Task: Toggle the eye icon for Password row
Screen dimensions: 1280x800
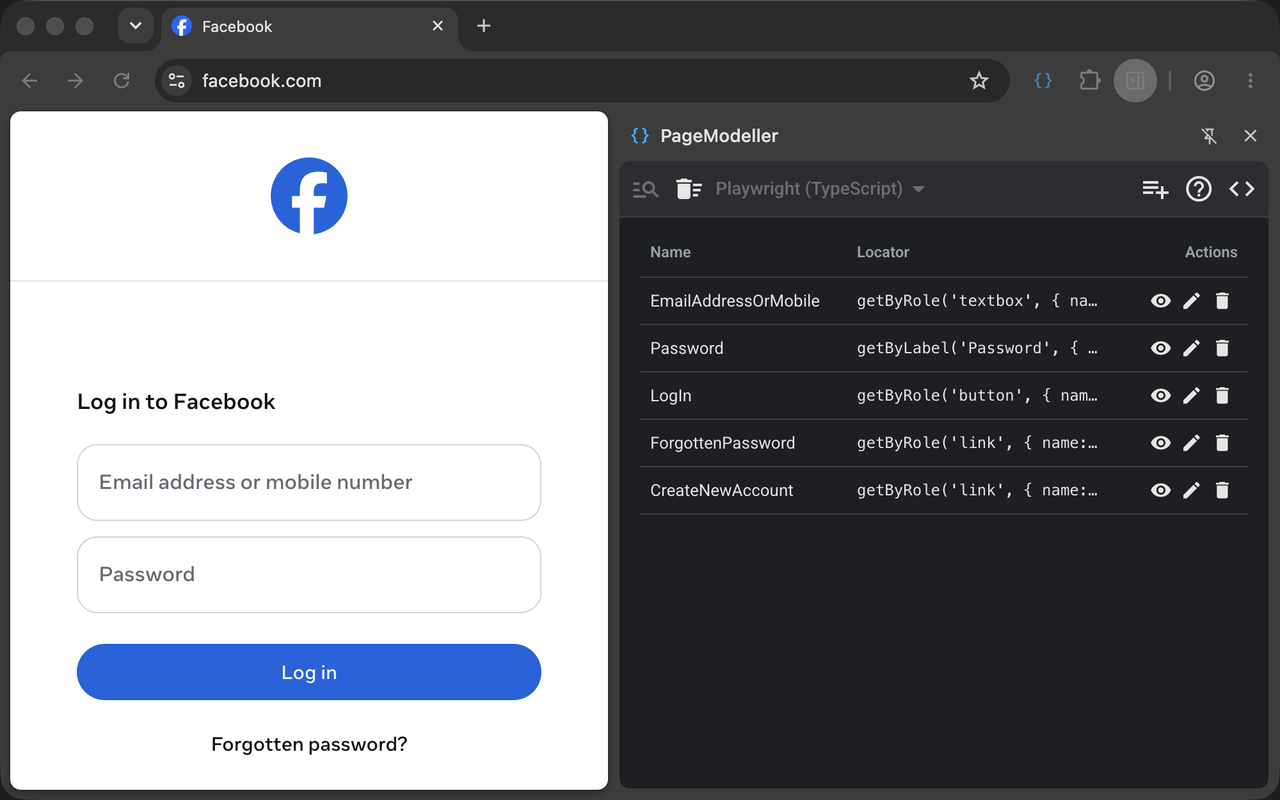Action: pos(1160,348)
